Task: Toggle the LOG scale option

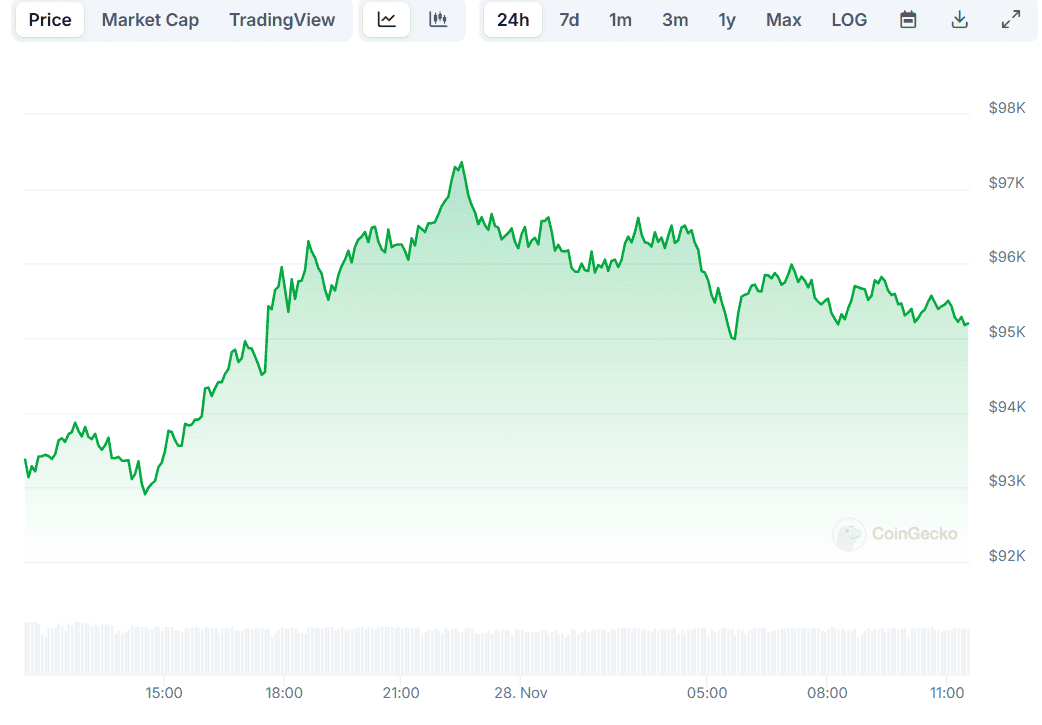Action: pyautogui.click(x=848, y=19)
